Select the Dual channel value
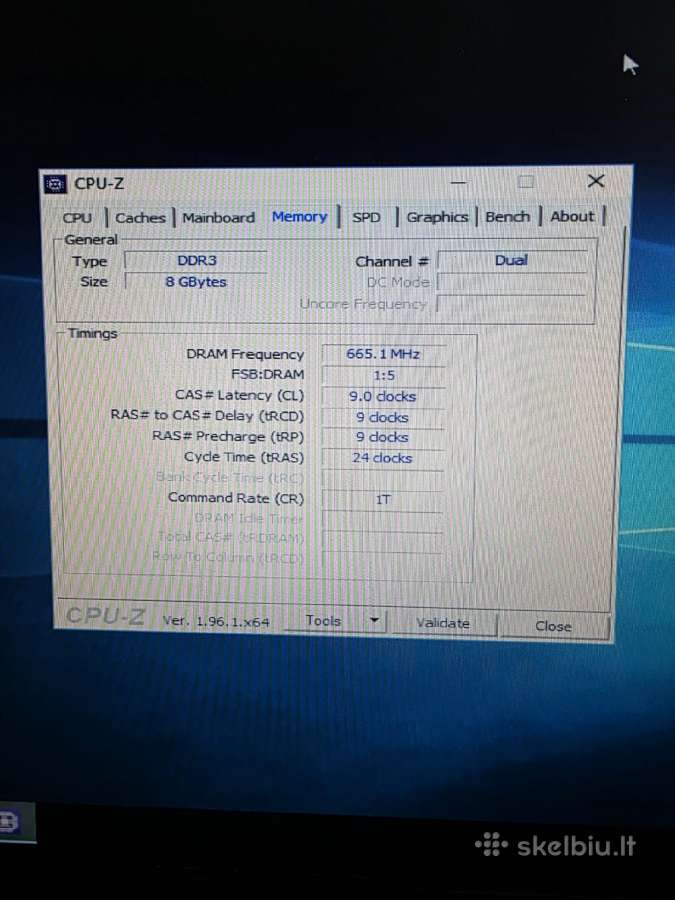Screen dimensions: 675x900 pos(511,261)
